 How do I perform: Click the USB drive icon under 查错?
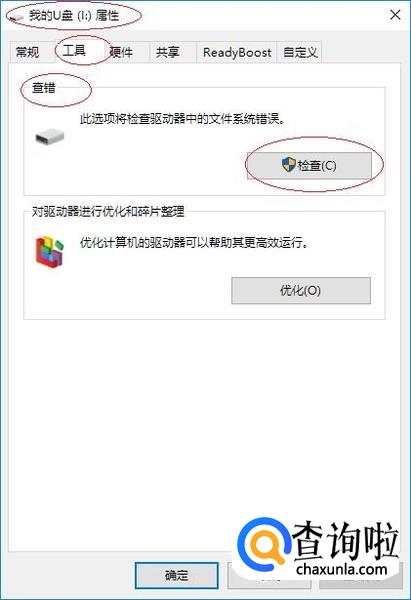50,137
